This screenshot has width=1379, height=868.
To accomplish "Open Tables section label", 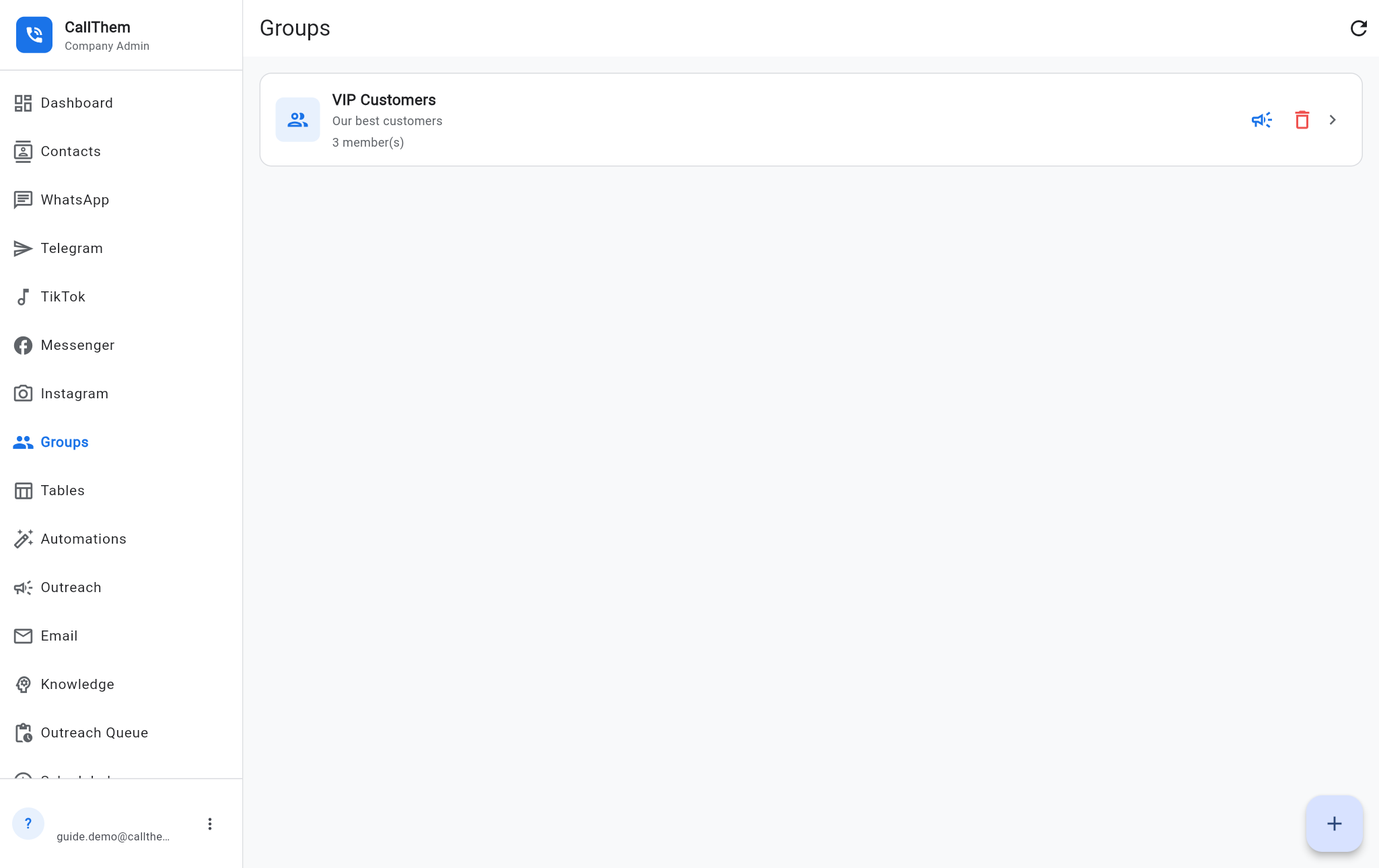I will point(63,491).
